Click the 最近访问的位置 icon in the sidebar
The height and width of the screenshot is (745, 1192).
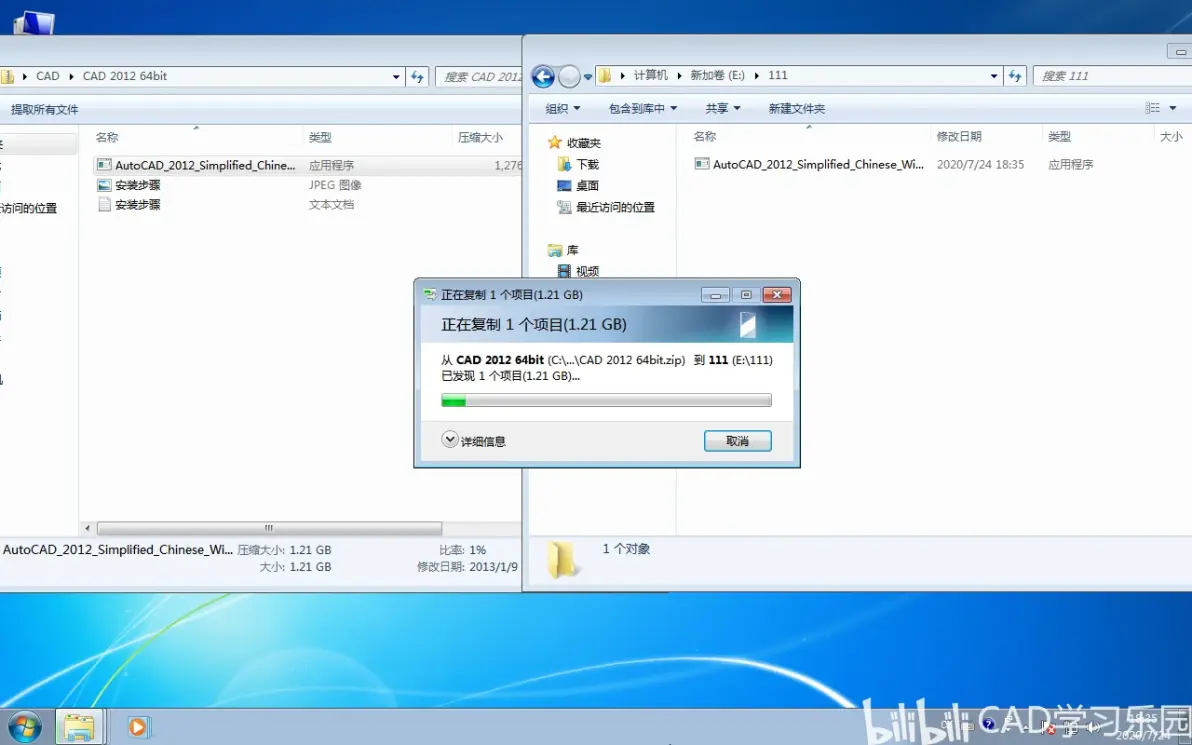point(564,207)
